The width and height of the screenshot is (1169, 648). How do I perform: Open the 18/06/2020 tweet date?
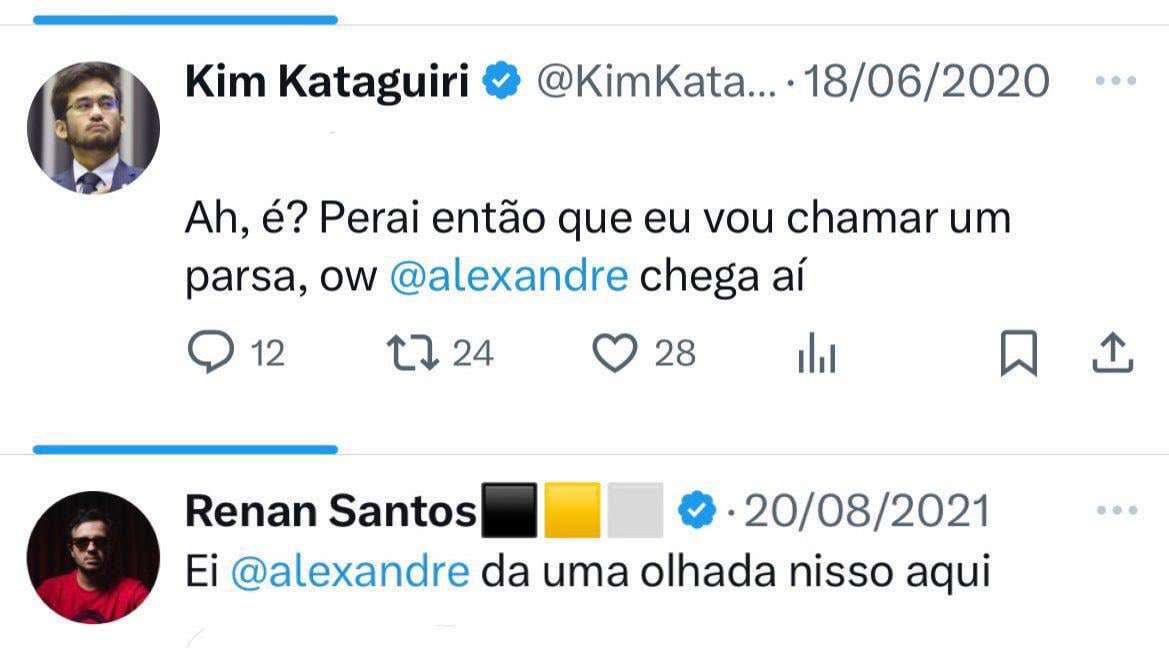927,81
